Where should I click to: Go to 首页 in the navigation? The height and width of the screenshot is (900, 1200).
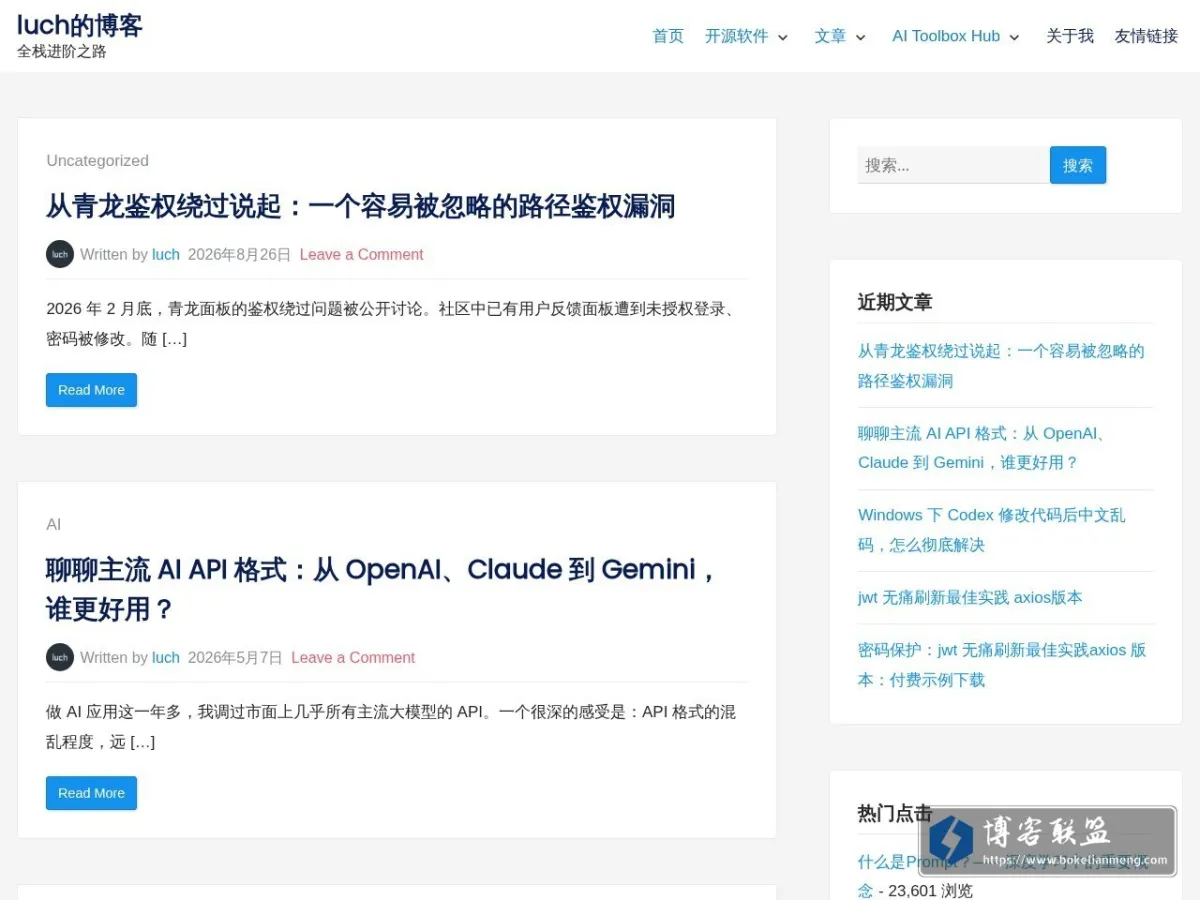668,36
